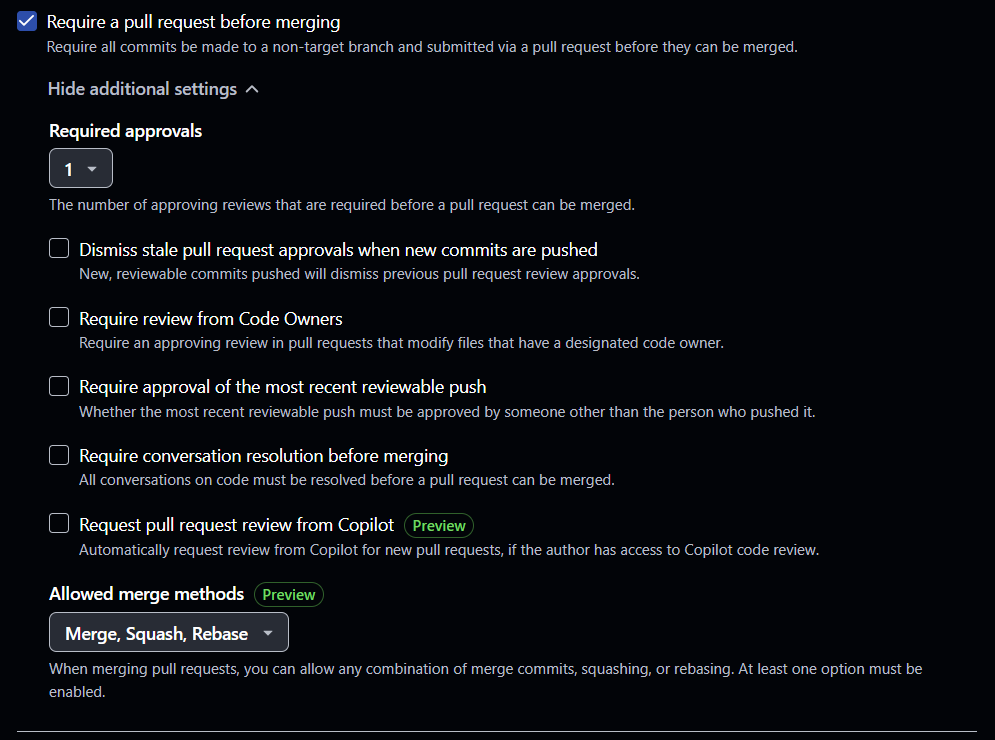
Task: Open the 'Merge, Squash, Rebase' dropdown
Action: [169, 633]
